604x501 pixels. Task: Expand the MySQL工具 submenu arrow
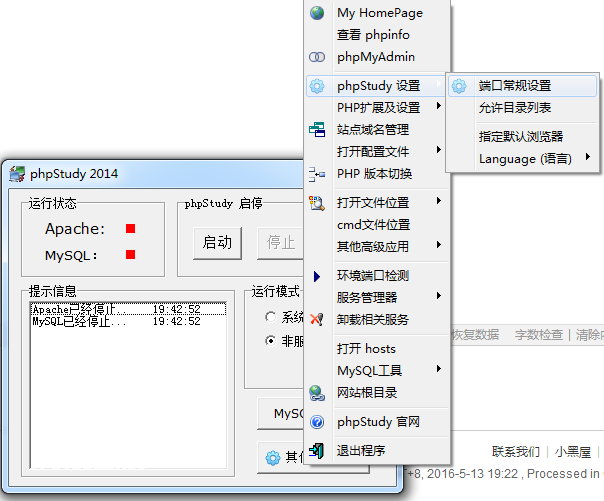coord(439,369)
